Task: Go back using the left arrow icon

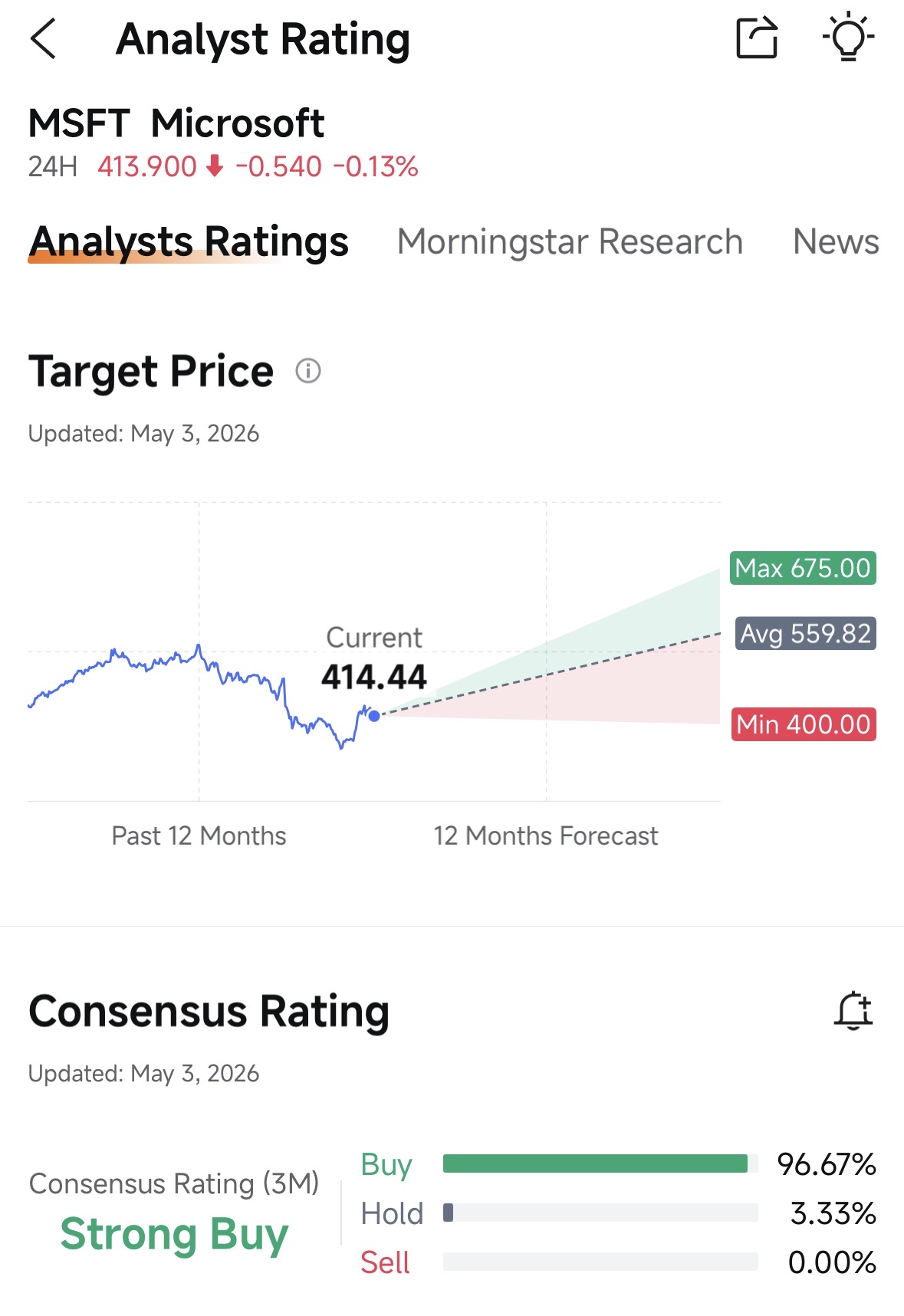Action: [43, 38]
